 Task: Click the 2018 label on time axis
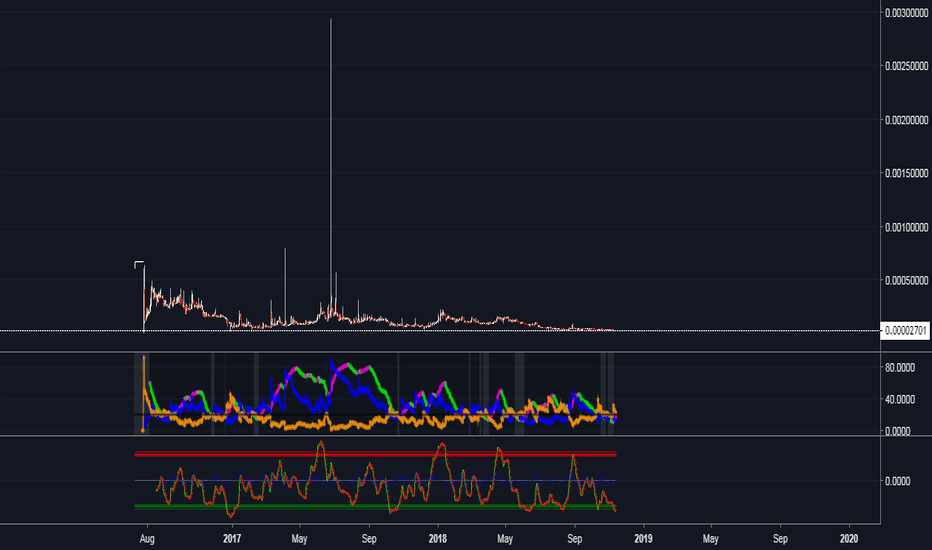(437, 539)
